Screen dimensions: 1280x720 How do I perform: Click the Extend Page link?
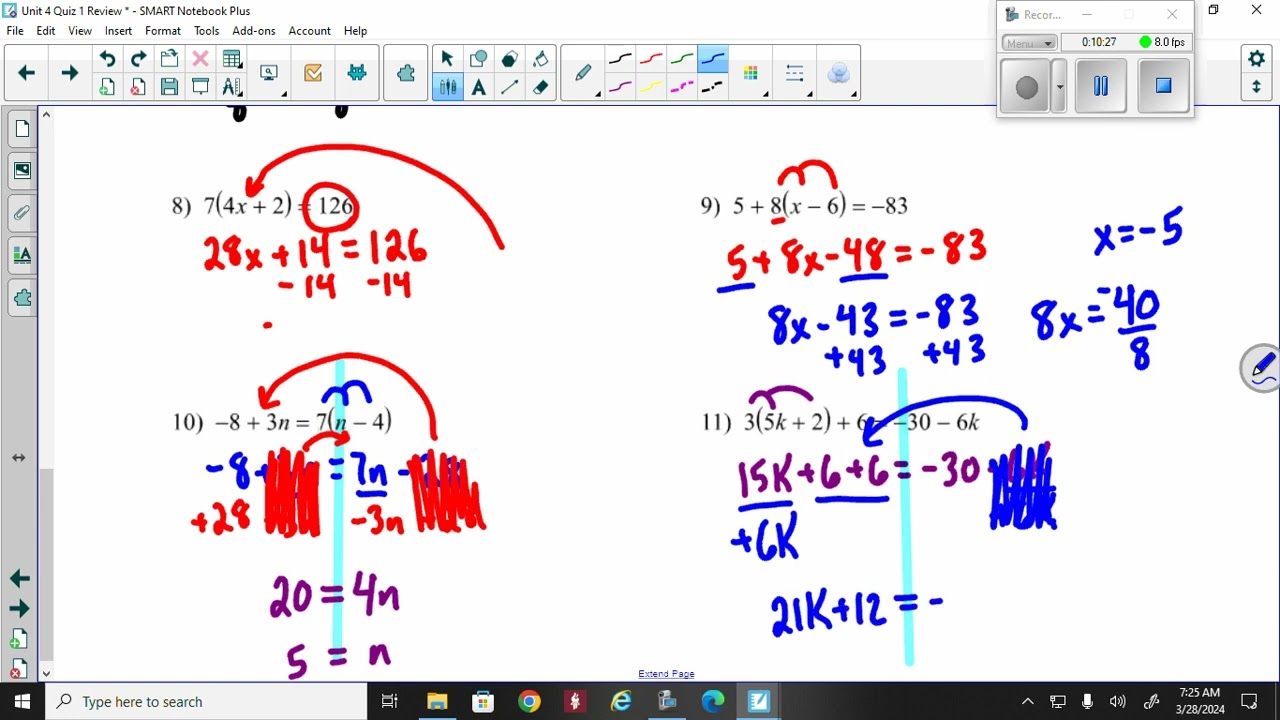666,674
